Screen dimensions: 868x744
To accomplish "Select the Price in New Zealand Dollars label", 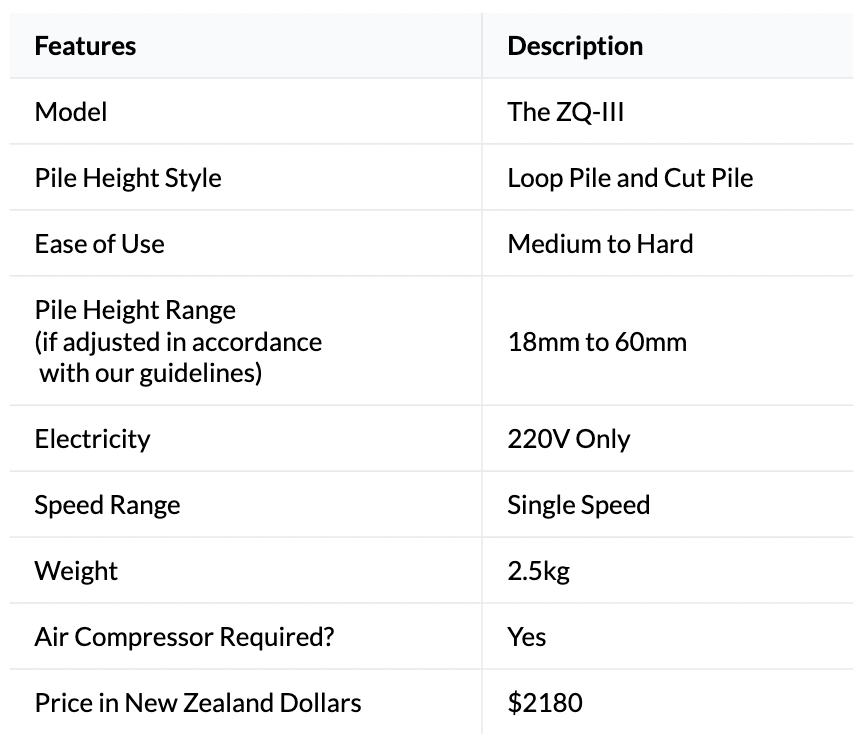I will pos(198,703).
